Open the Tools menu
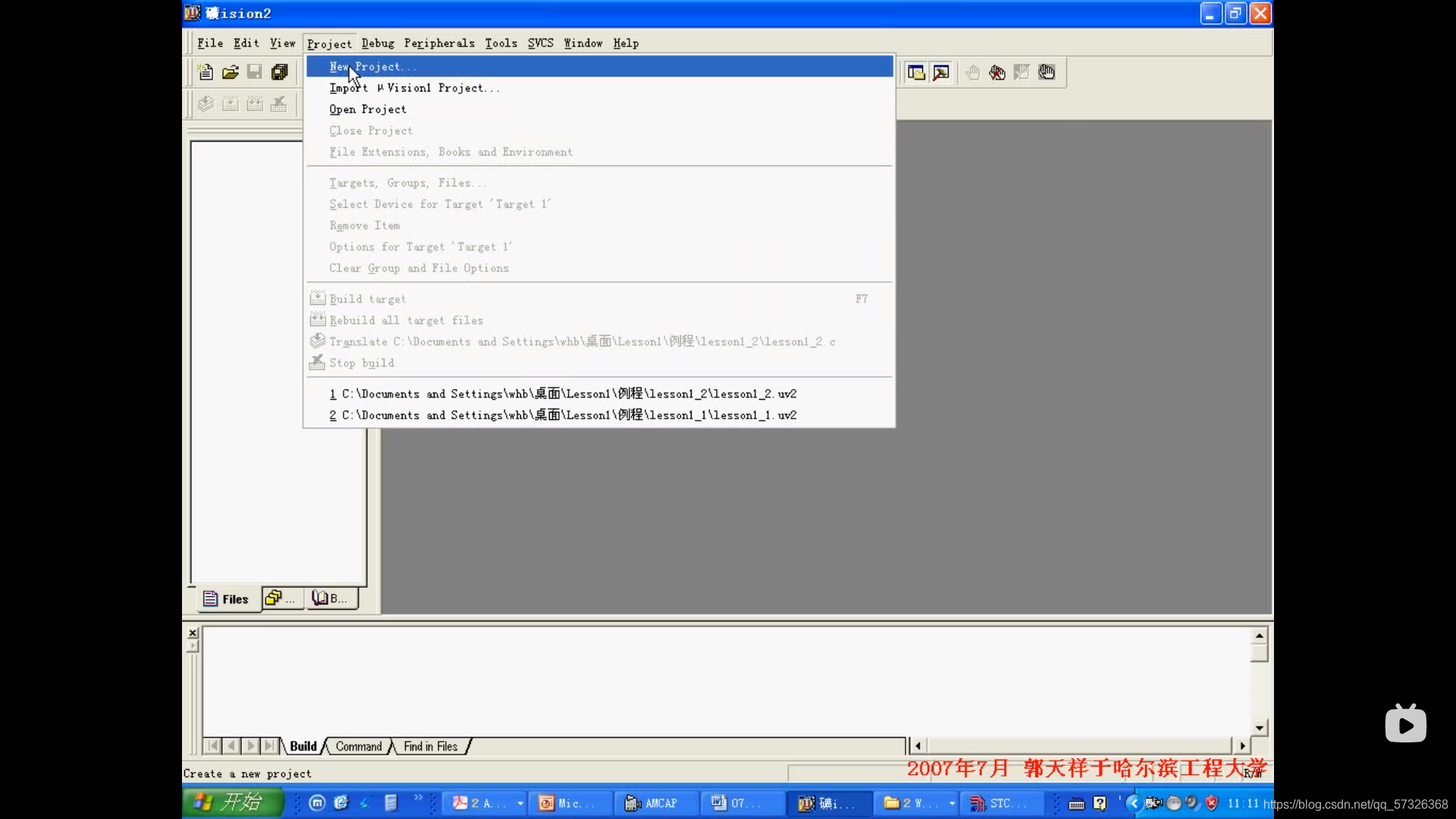This screenshot has height=819, width=1456. [x=501, y=43]
